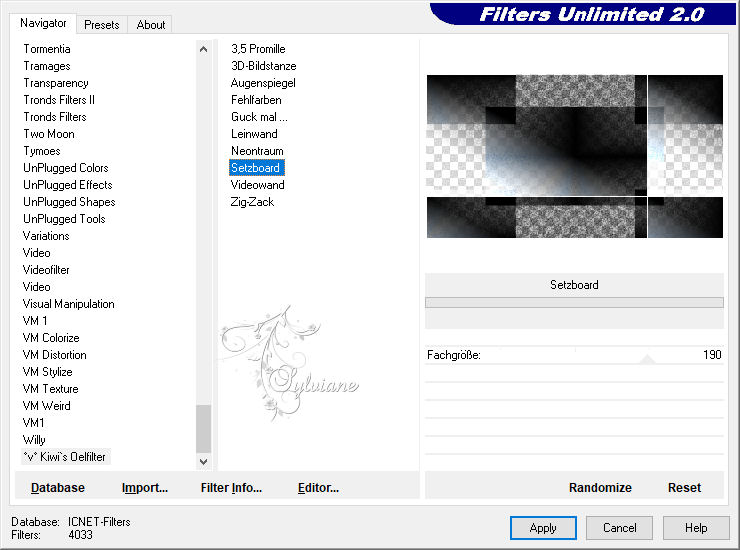Choose the 3D-Bildstanze filter
The height and width of the screenshot is (550, 740).
click(x=263, y=66)
